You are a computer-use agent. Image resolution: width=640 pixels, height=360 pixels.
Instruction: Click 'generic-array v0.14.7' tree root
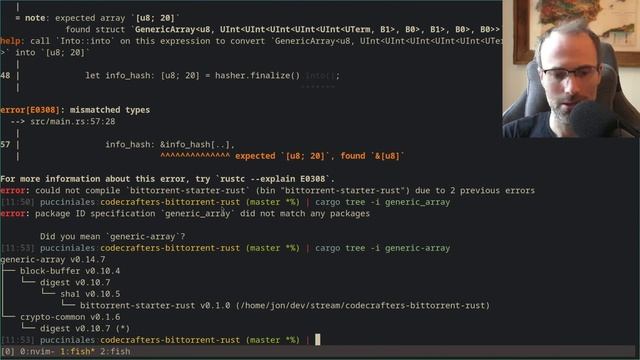pyautogui.click(x=53, y=260)
